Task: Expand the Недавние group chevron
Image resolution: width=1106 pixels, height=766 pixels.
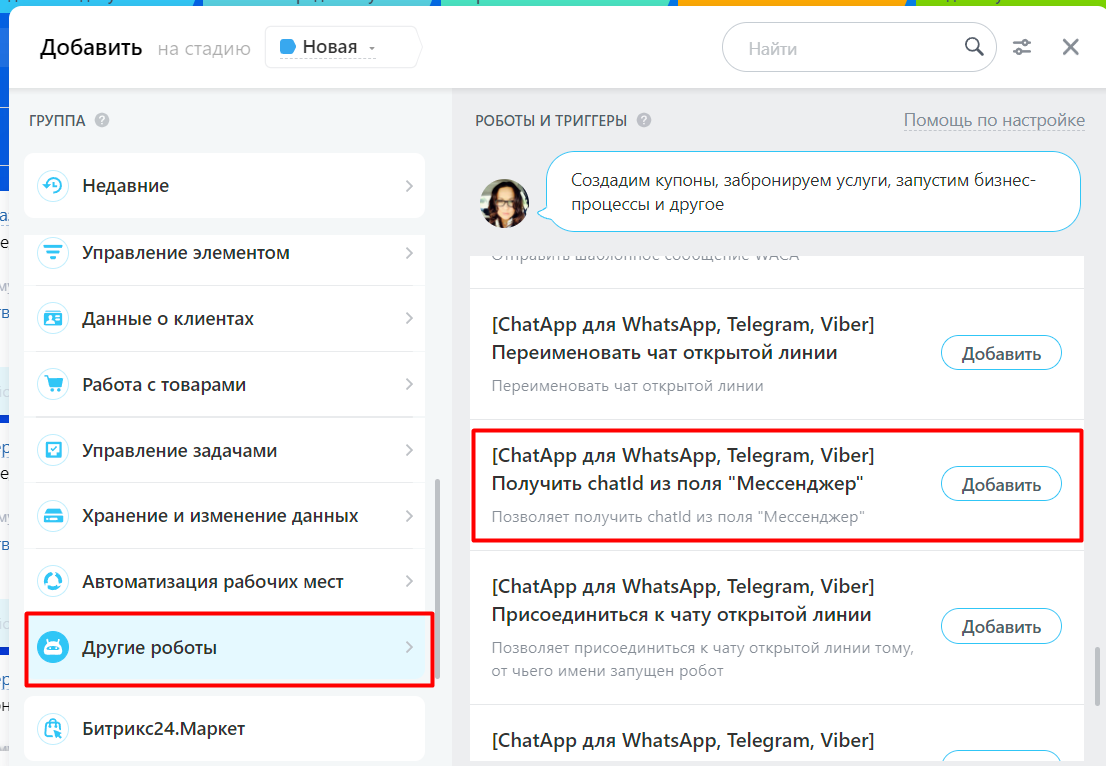Action: (409, 186)
